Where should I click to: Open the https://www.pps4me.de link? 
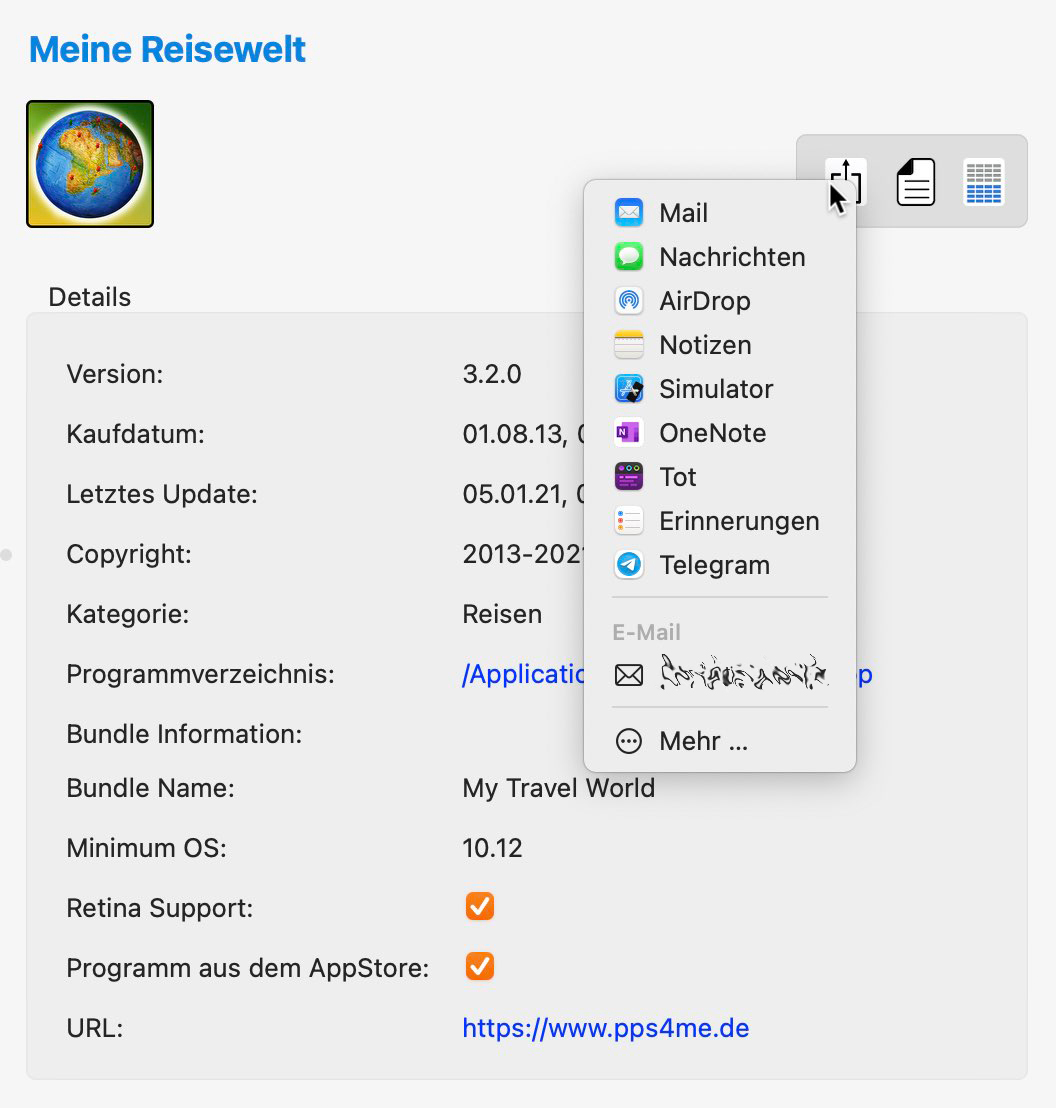pos(606,1027)
